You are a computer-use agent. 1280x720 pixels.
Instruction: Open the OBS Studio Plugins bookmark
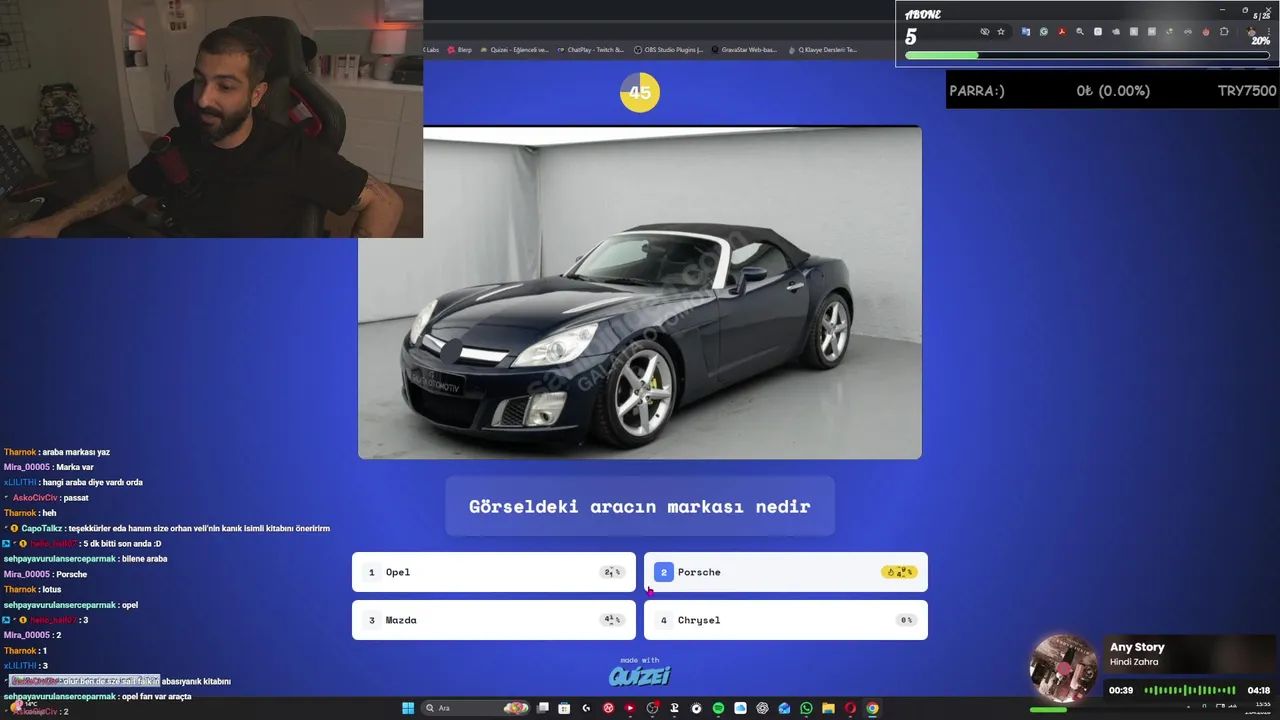click(x=668, y=49)
